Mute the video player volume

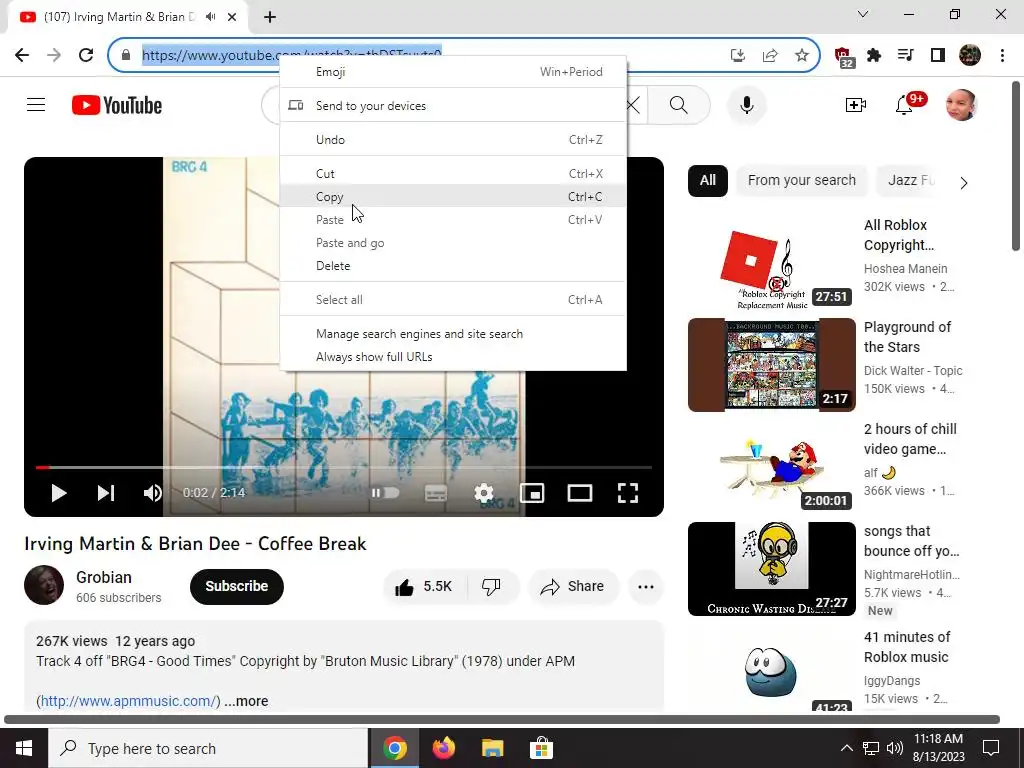[152, 493]
